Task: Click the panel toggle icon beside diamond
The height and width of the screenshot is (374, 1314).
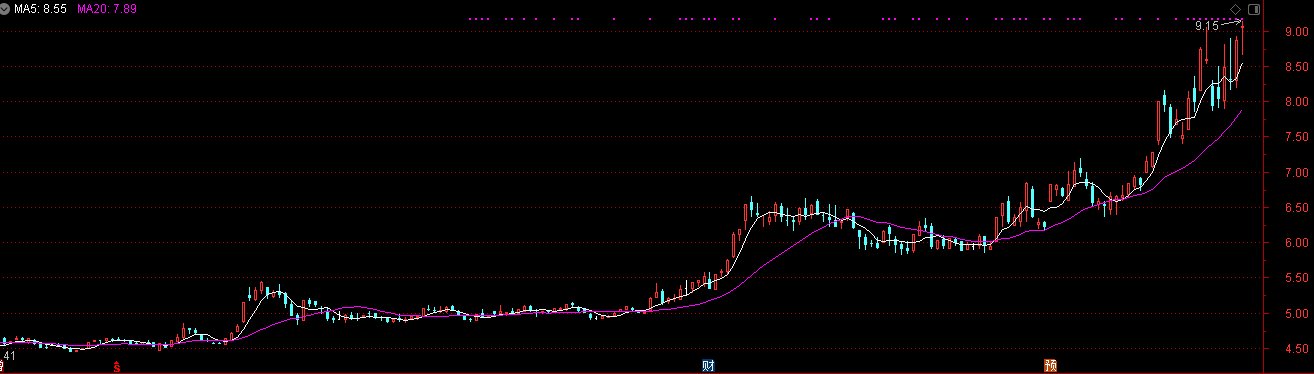Action: pos(1253,9)
